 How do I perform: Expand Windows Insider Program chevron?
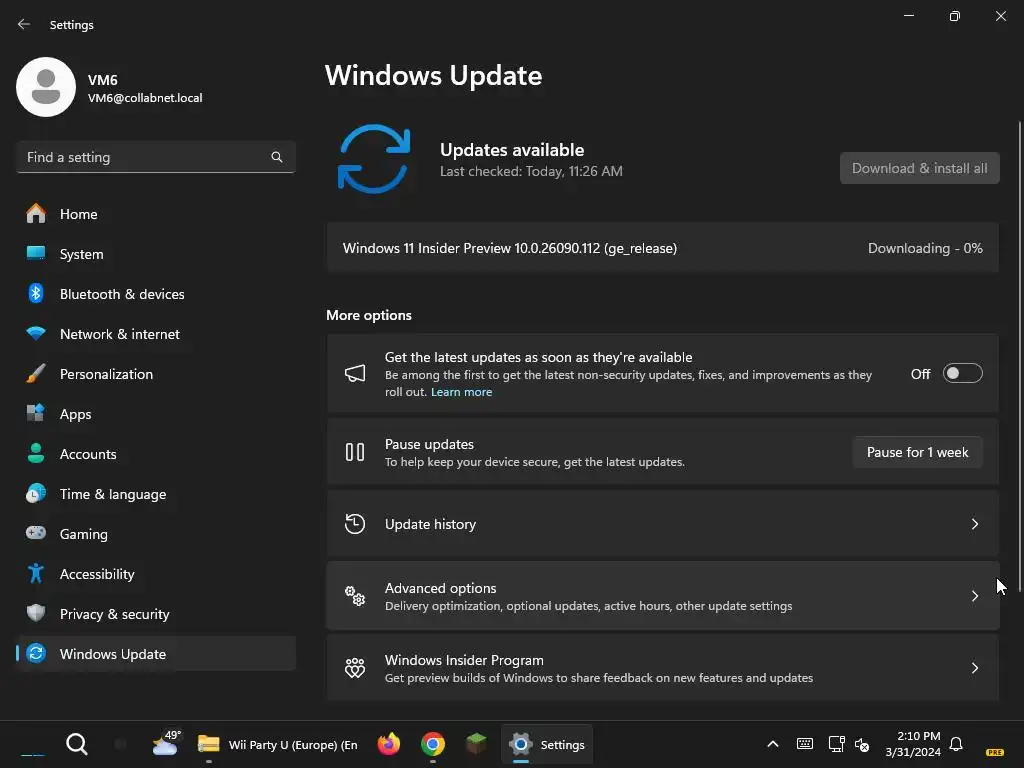974,667
